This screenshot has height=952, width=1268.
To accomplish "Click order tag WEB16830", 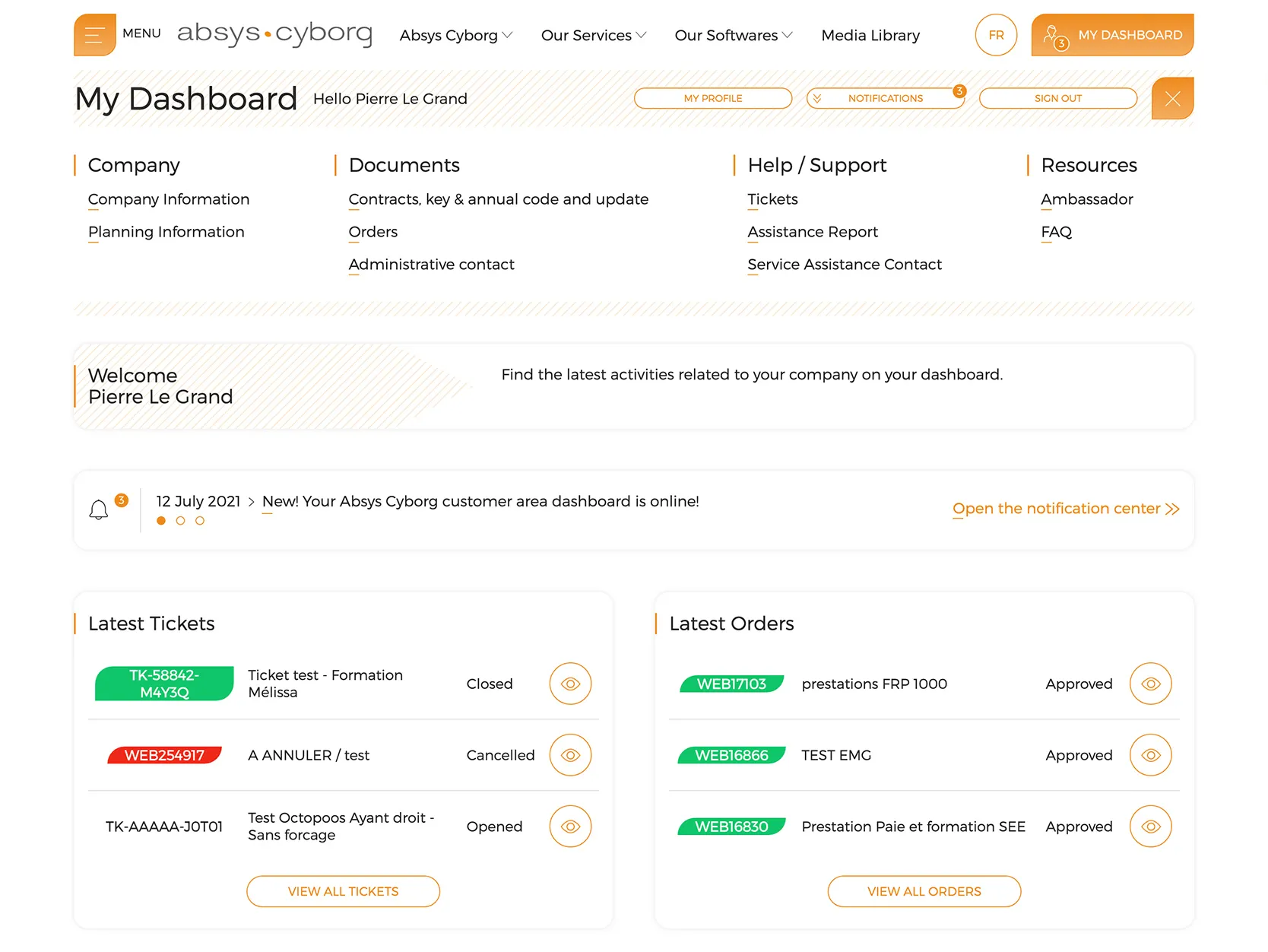I will [x=731, y=827].
